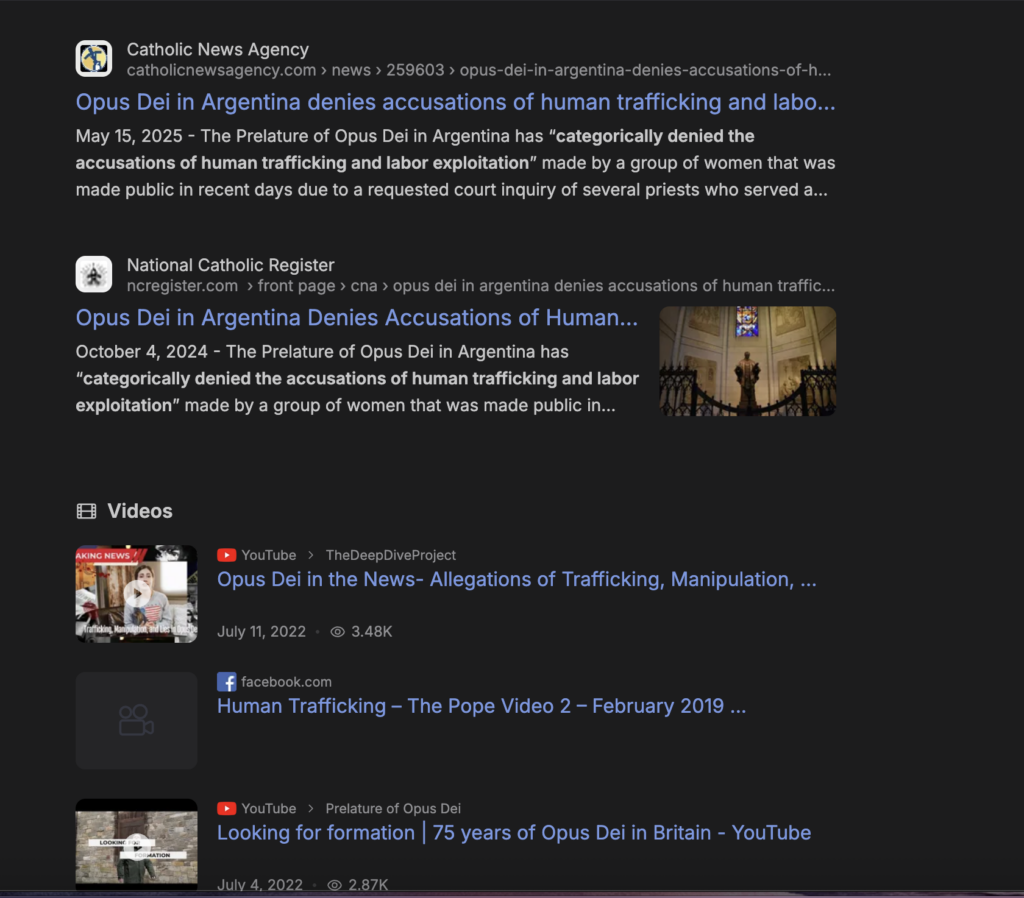
Task: Click views eye icon next to 3.48K
Action: tap(337, 632)
